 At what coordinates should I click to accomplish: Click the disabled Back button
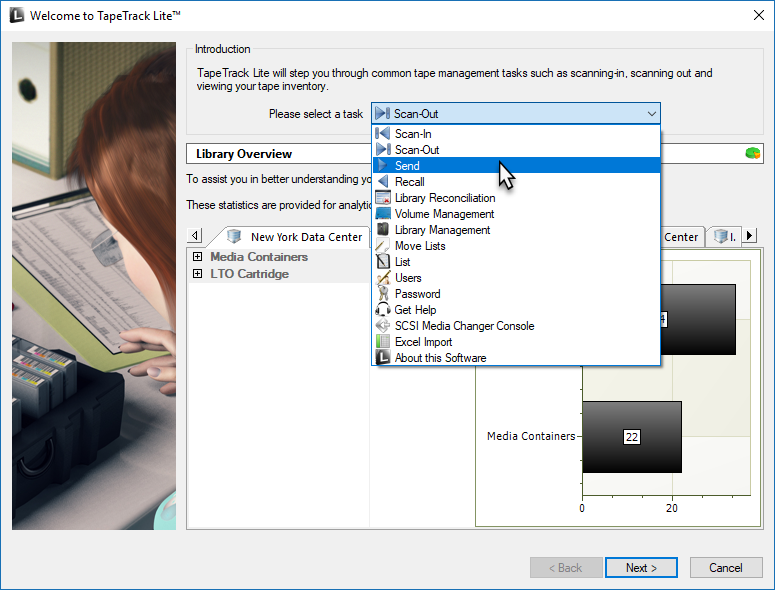tap(566, 568)
